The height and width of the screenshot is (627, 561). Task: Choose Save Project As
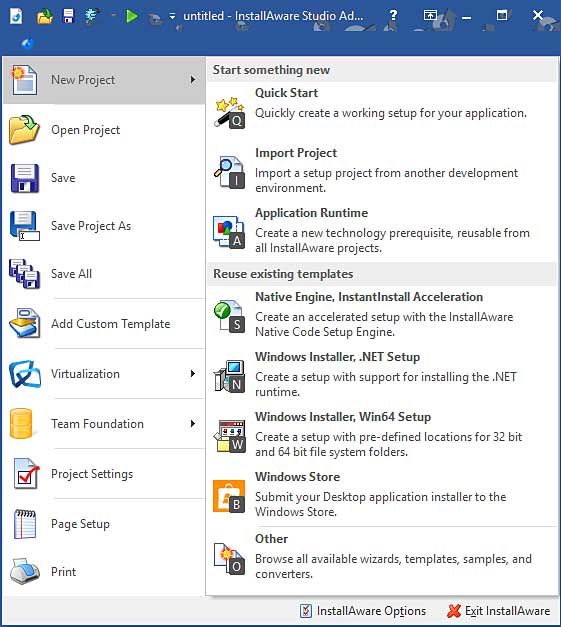(x=104, y=226)
